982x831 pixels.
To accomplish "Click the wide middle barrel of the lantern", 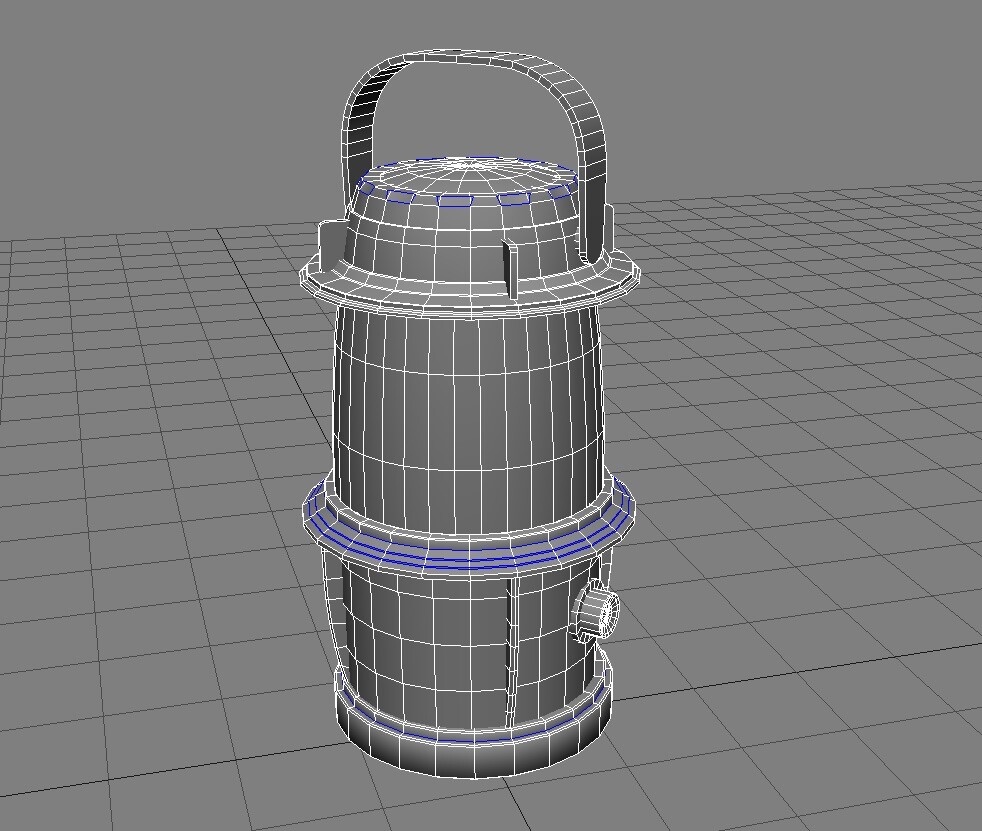I will 460,400.
